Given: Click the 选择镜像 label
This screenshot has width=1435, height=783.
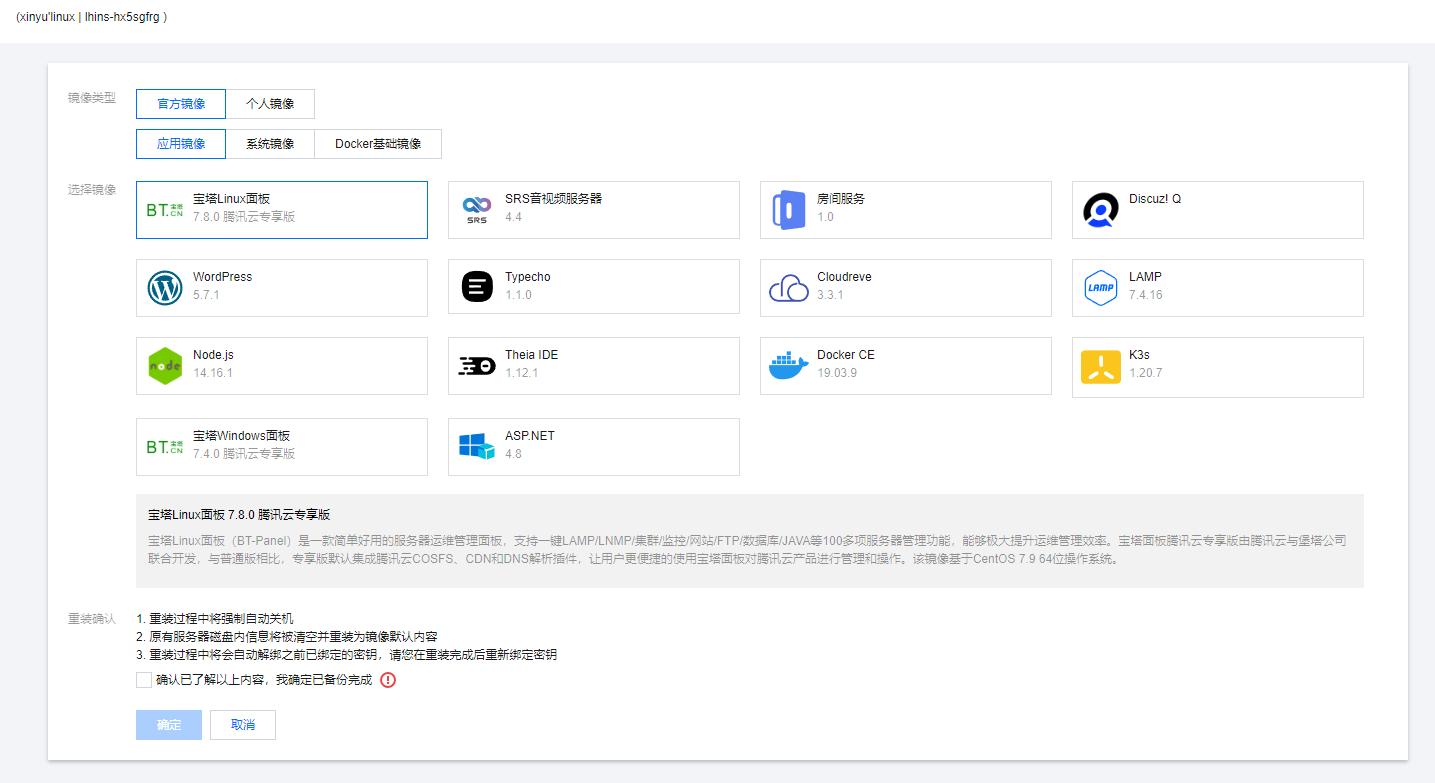Looking at the screenshot, I should point(92,190).
